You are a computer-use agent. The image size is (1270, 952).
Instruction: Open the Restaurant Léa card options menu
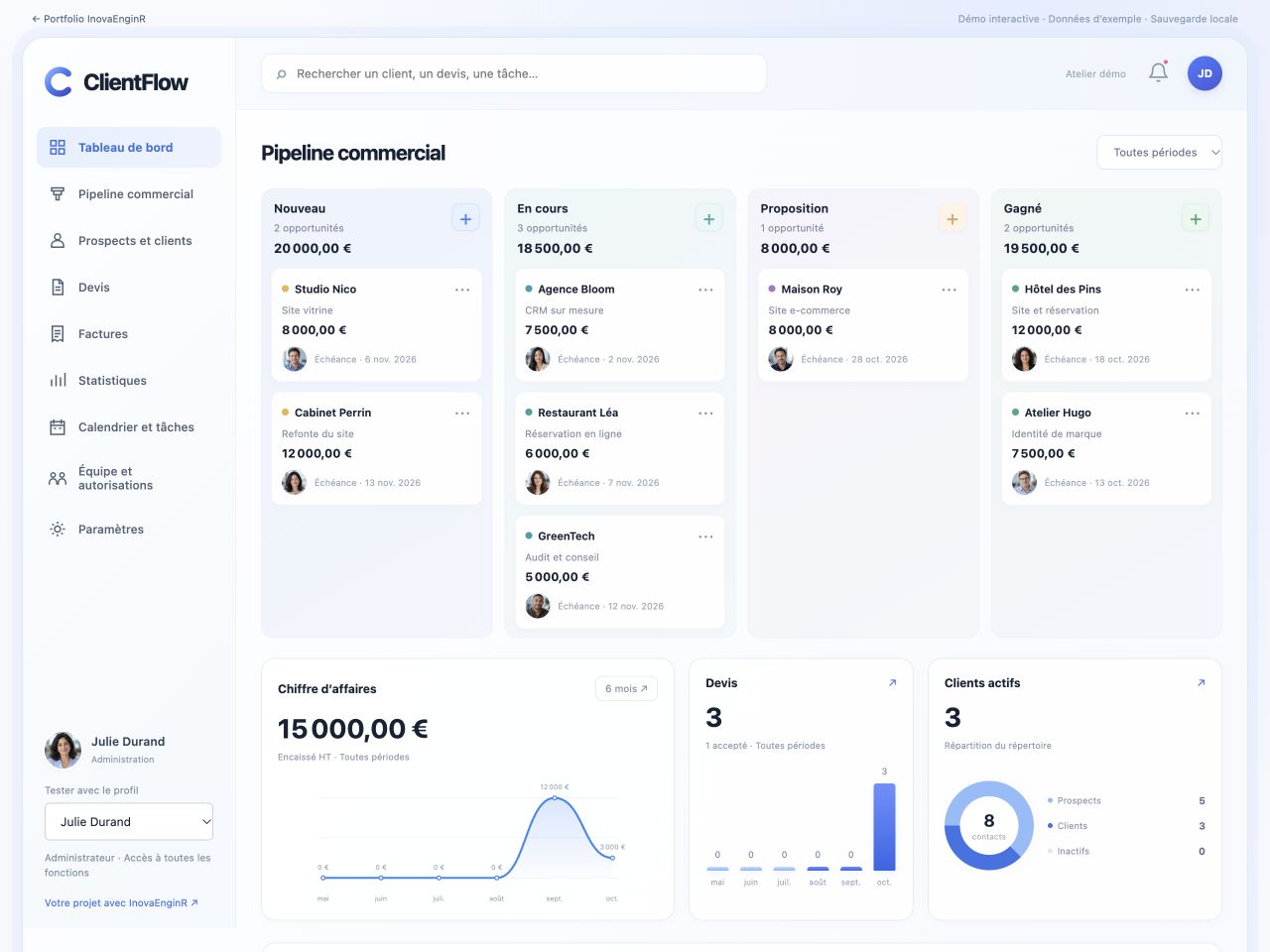(705, 413)
